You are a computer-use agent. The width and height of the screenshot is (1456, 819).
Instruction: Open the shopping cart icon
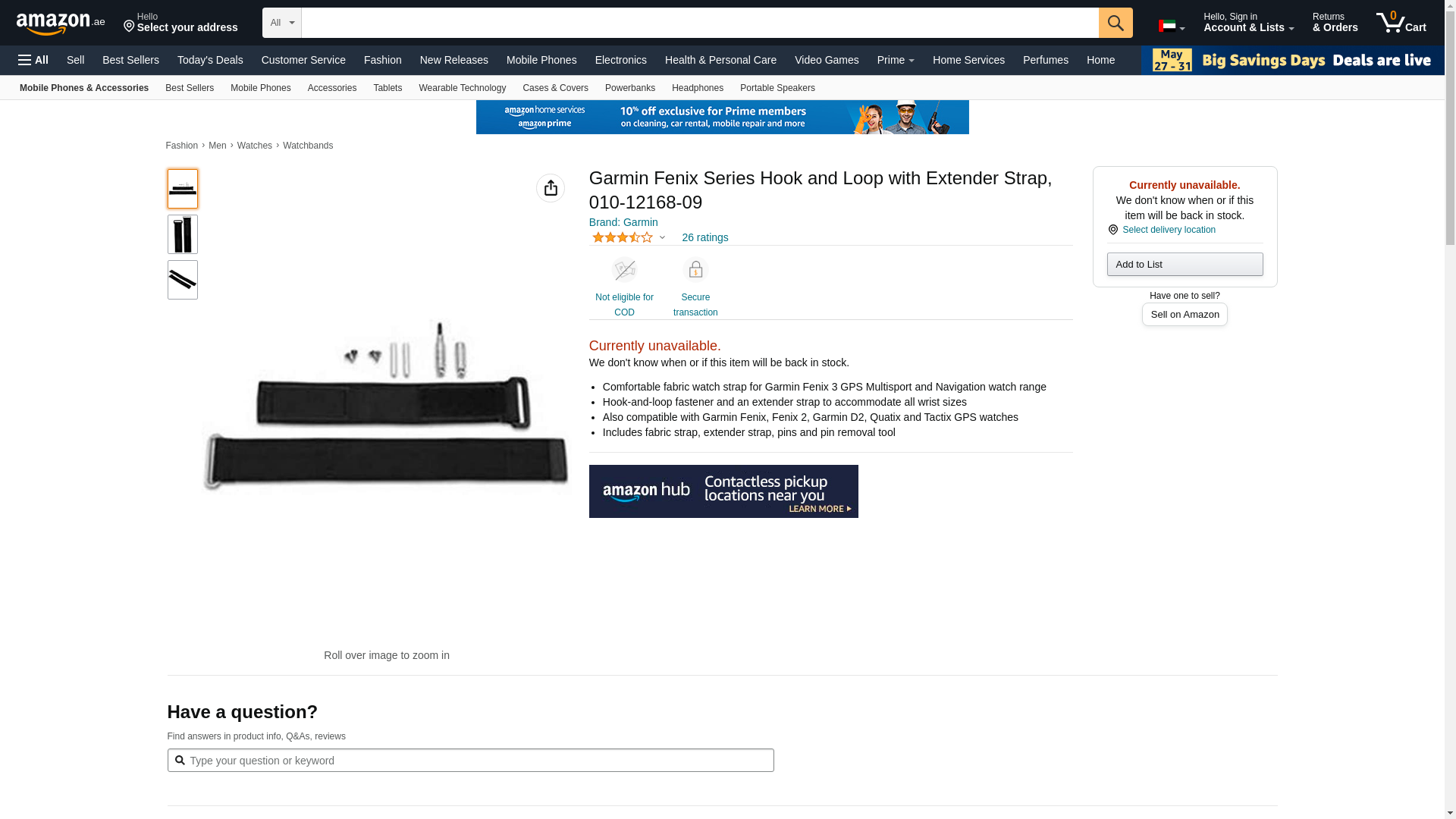[1400, 23]
